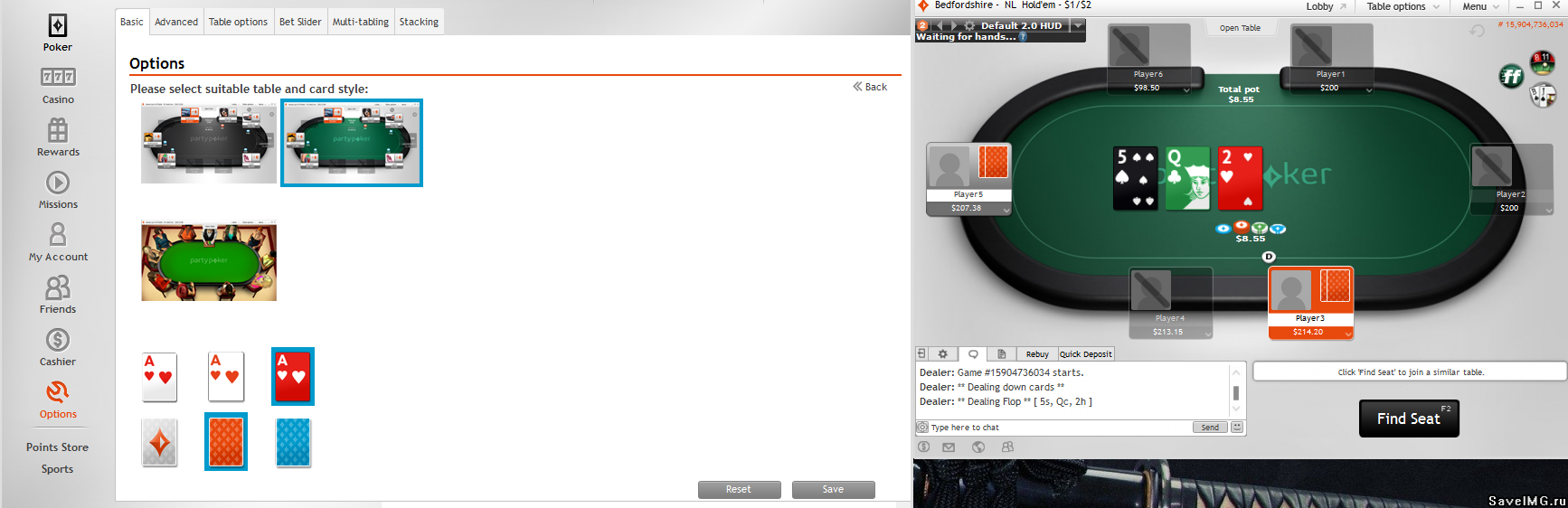Open the Menu dropdown in table window
1568x508 pixels.
(1480, 6)
